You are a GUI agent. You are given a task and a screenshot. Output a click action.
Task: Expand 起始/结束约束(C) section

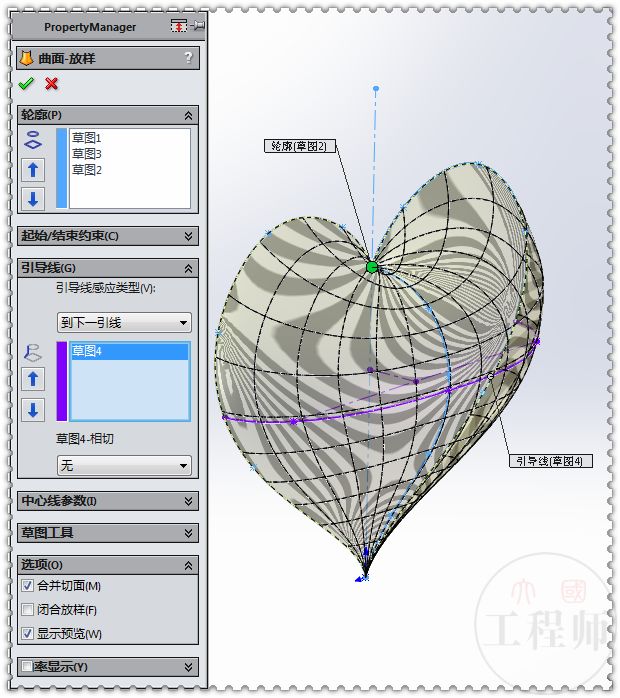188,236
